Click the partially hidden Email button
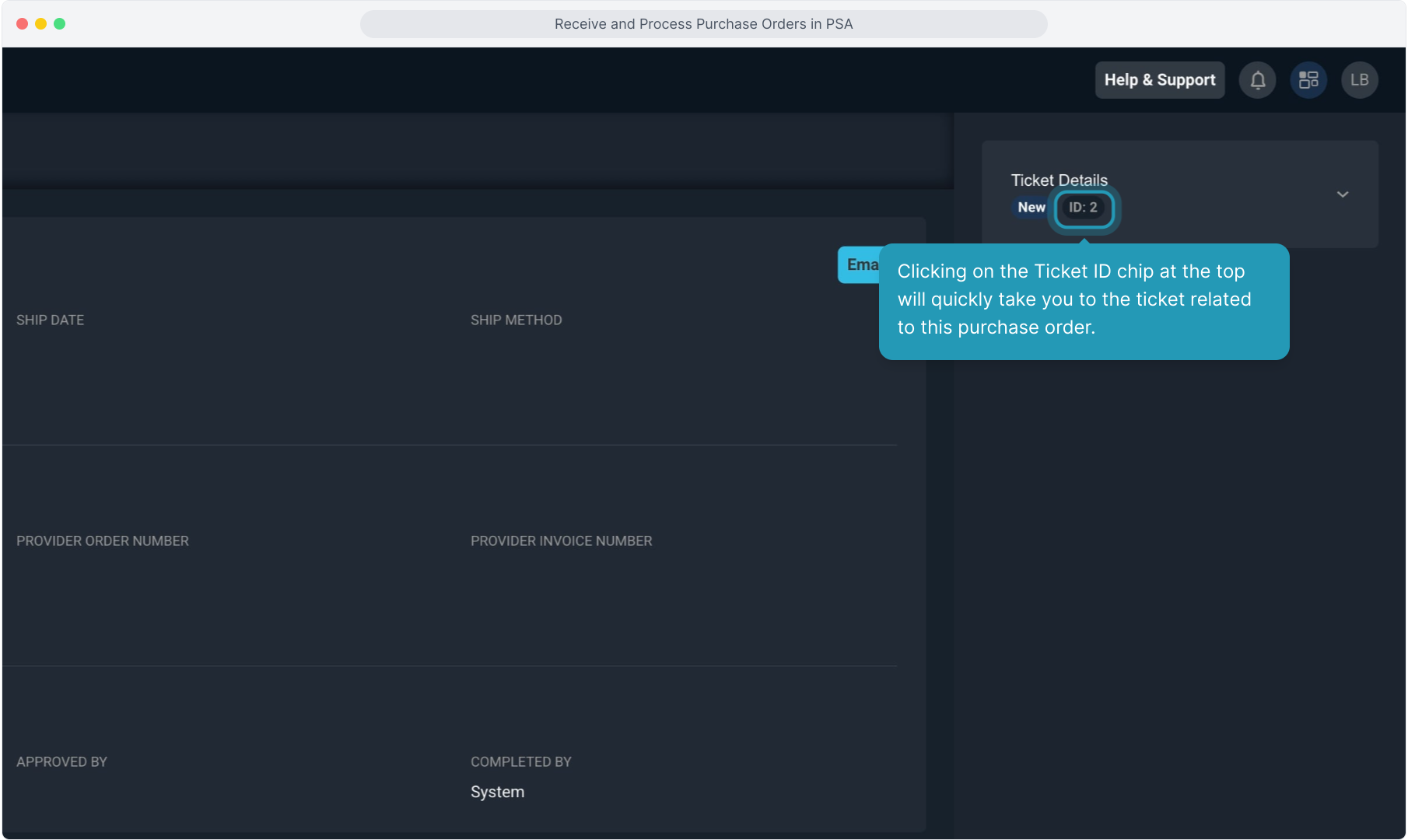The width and height of the screenshot is (1408, 840). 858,265
